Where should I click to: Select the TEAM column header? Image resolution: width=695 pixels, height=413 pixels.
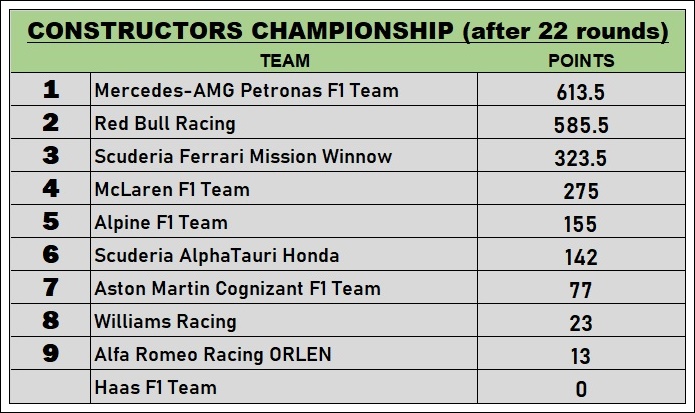point(284,61)
